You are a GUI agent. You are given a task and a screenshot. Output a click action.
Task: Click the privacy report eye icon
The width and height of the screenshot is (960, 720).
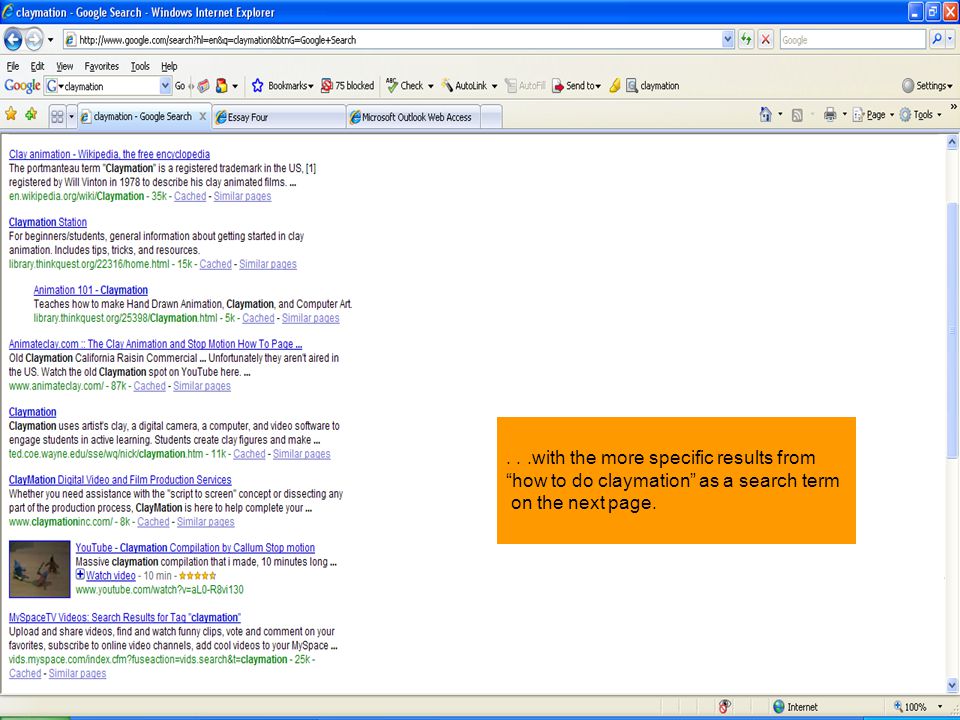(x=724, y=707)
